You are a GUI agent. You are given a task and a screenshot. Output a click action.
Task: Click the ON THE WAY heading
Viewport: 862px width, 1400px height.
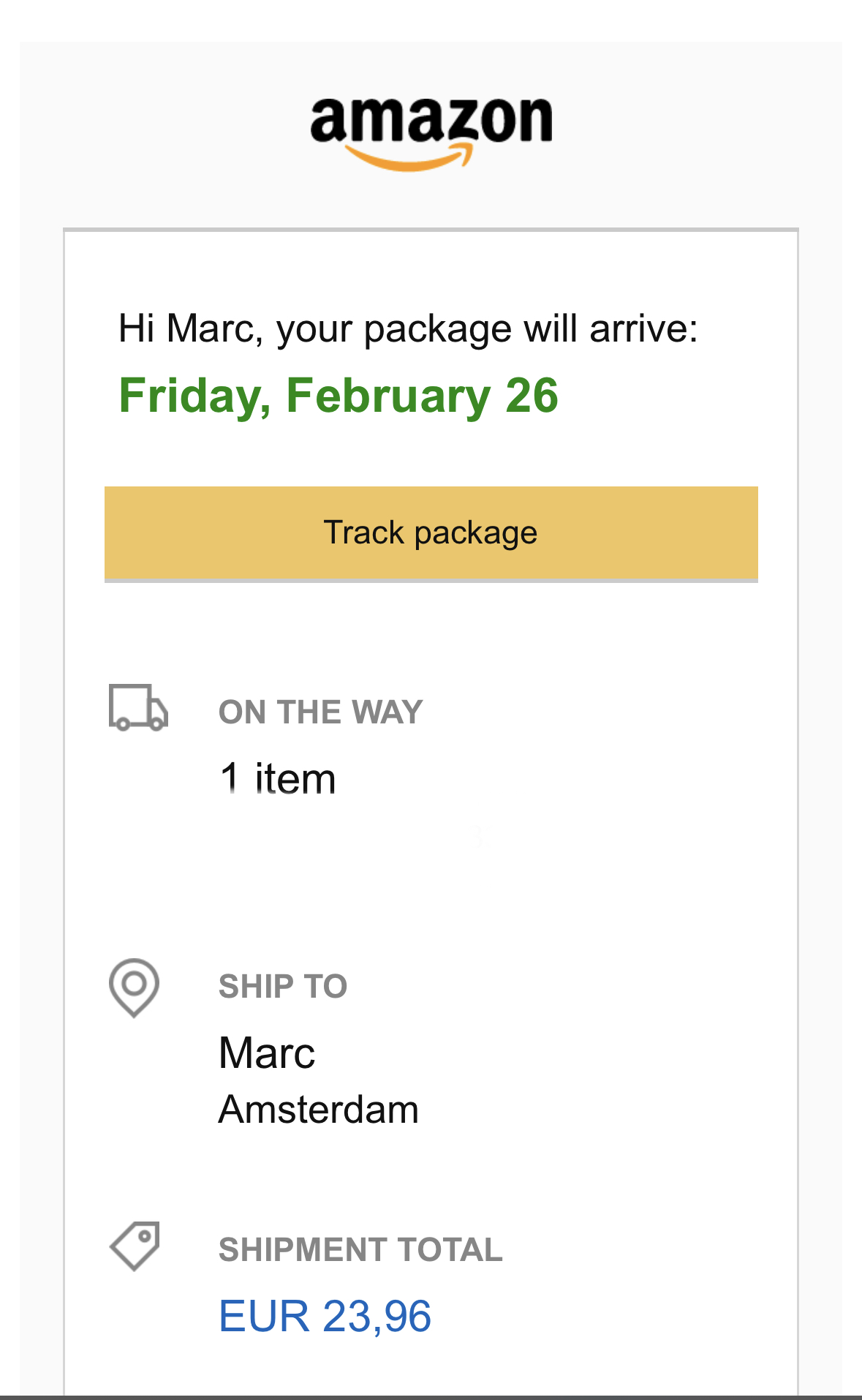[x=321, y=712]
